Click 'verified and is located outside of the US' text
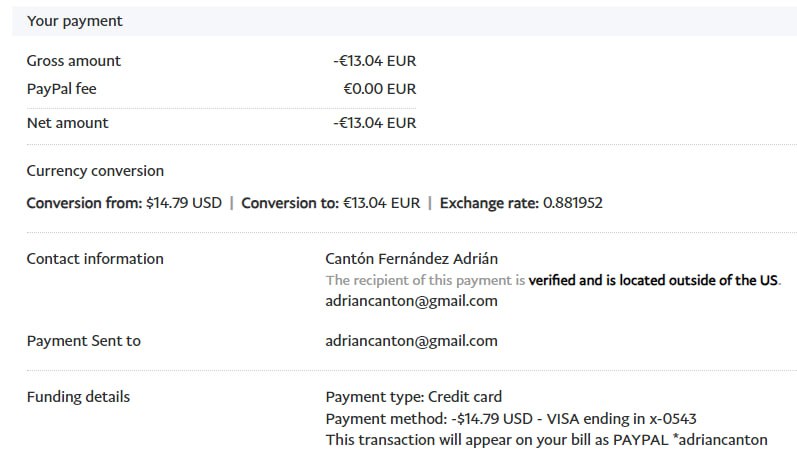 pos(653,280)
